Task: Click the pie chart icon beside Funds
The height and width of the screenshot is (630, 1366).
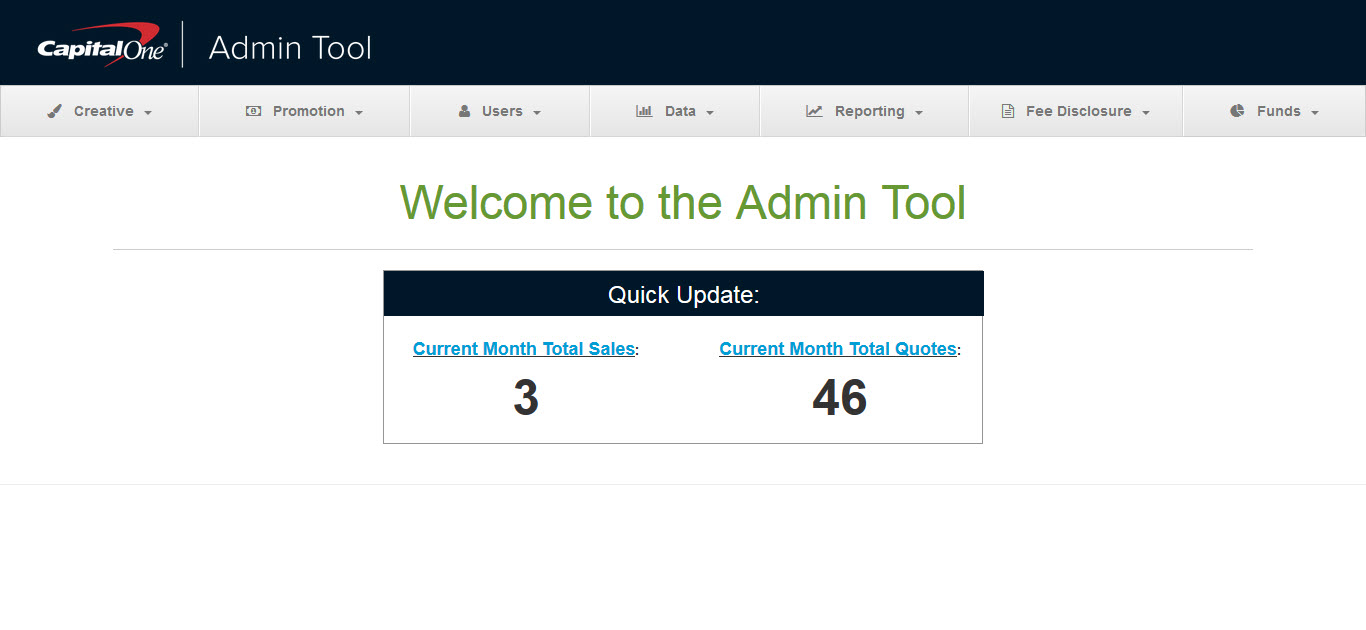Action: point(1237,111)
